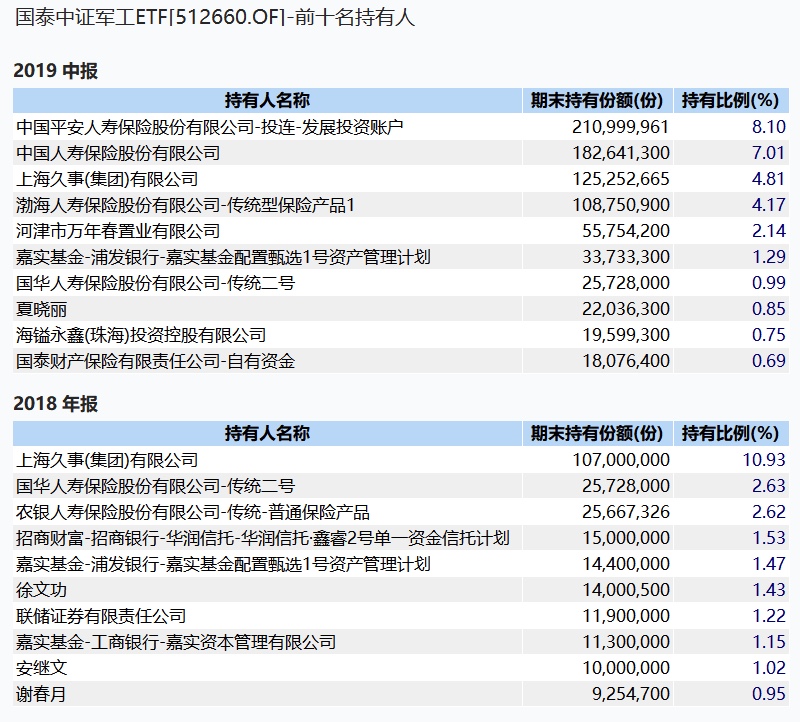The width and height of the screenshot is (800, 722).
Task: Click 持有比例(%) header in the 2018 年报 table
Action: 731,434
